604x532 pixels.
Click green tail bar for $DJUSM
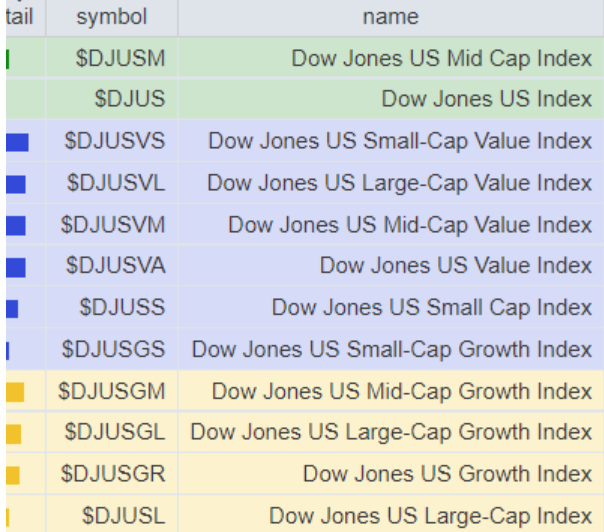[8, 60]
